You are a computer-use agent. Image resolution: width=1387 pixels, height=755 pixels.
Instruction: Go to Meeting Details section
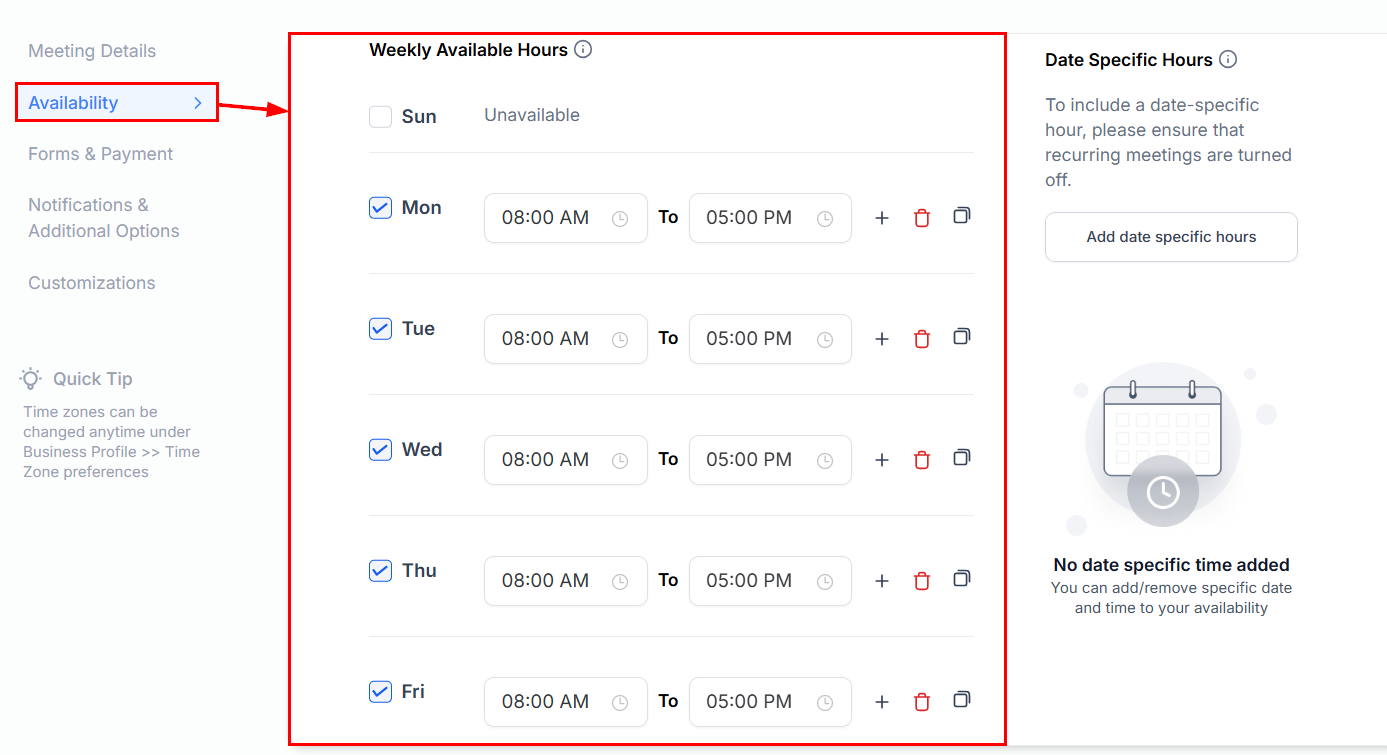[92, 51]
